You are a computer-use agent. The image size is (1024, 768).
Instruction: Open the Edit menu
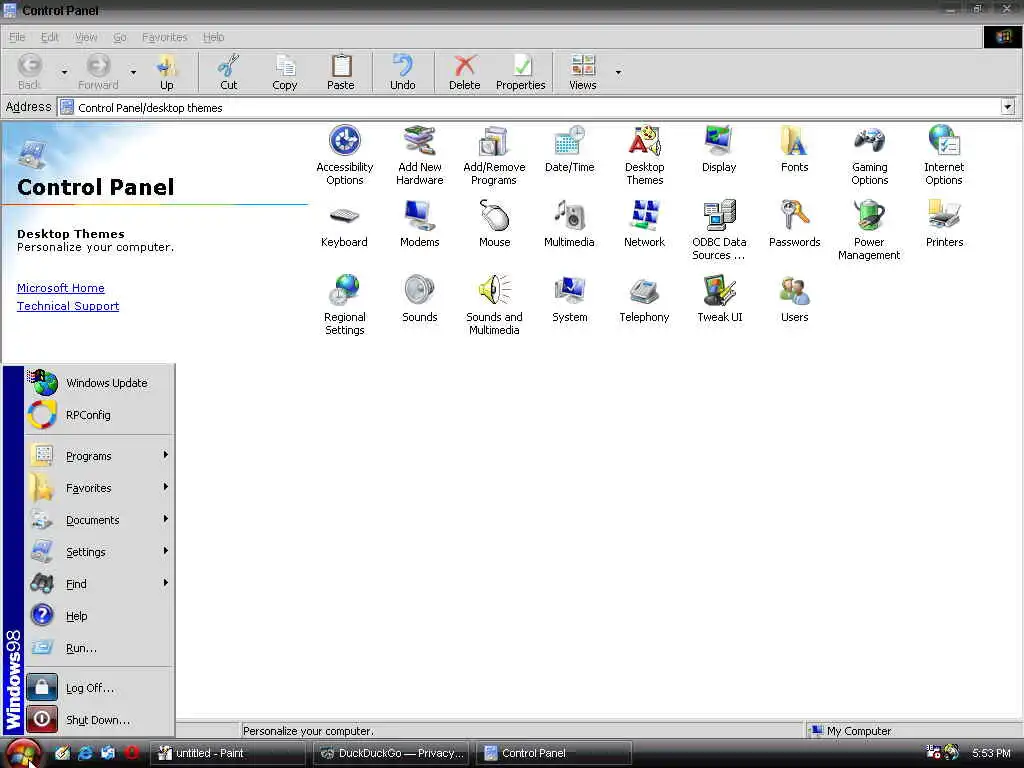click(x=50, y=37)
